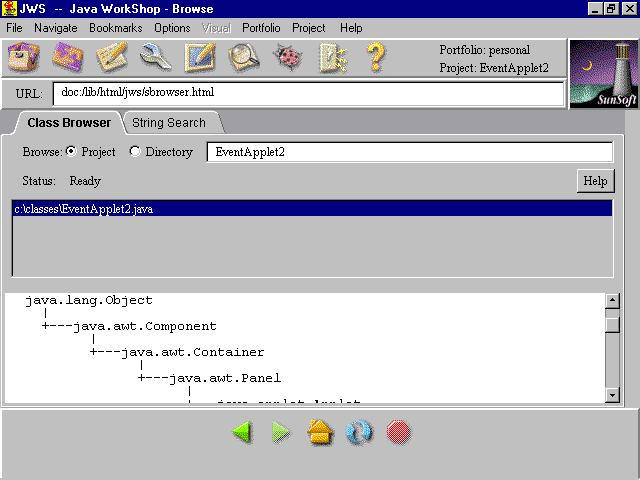
Task: Click java.awt.Container in the class tree
Action: tap(193, 352)
